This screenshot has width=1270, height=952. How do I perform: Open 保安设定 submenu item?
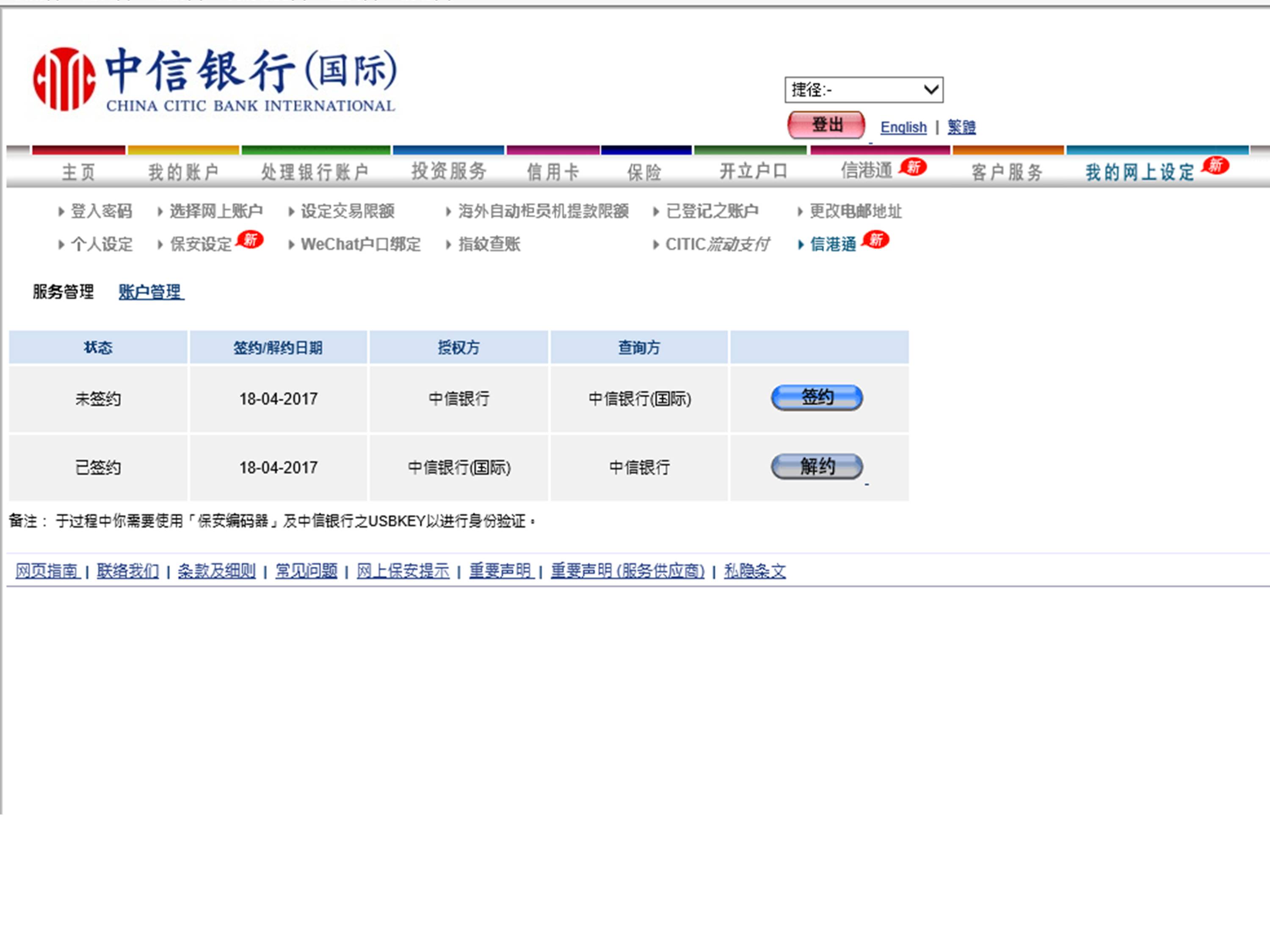201,245
